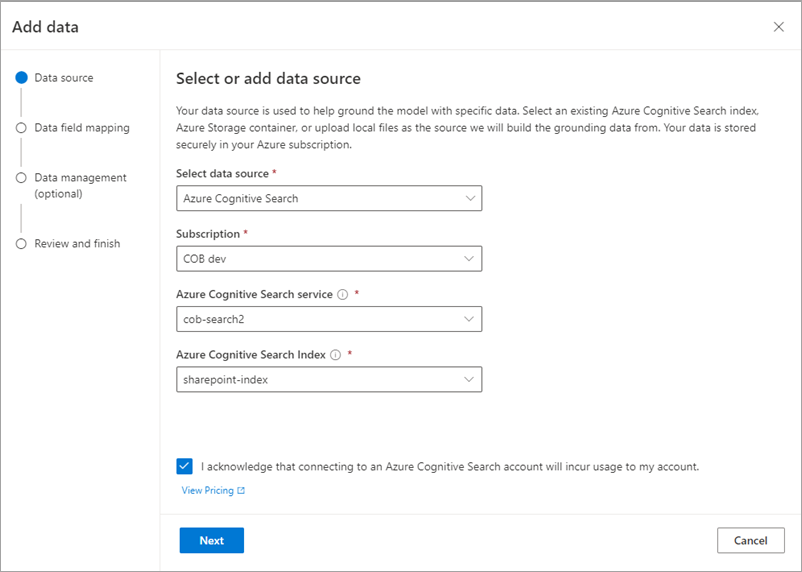
Task: Uncheck the usage acknowledgment checkbox
Action: 184,466
